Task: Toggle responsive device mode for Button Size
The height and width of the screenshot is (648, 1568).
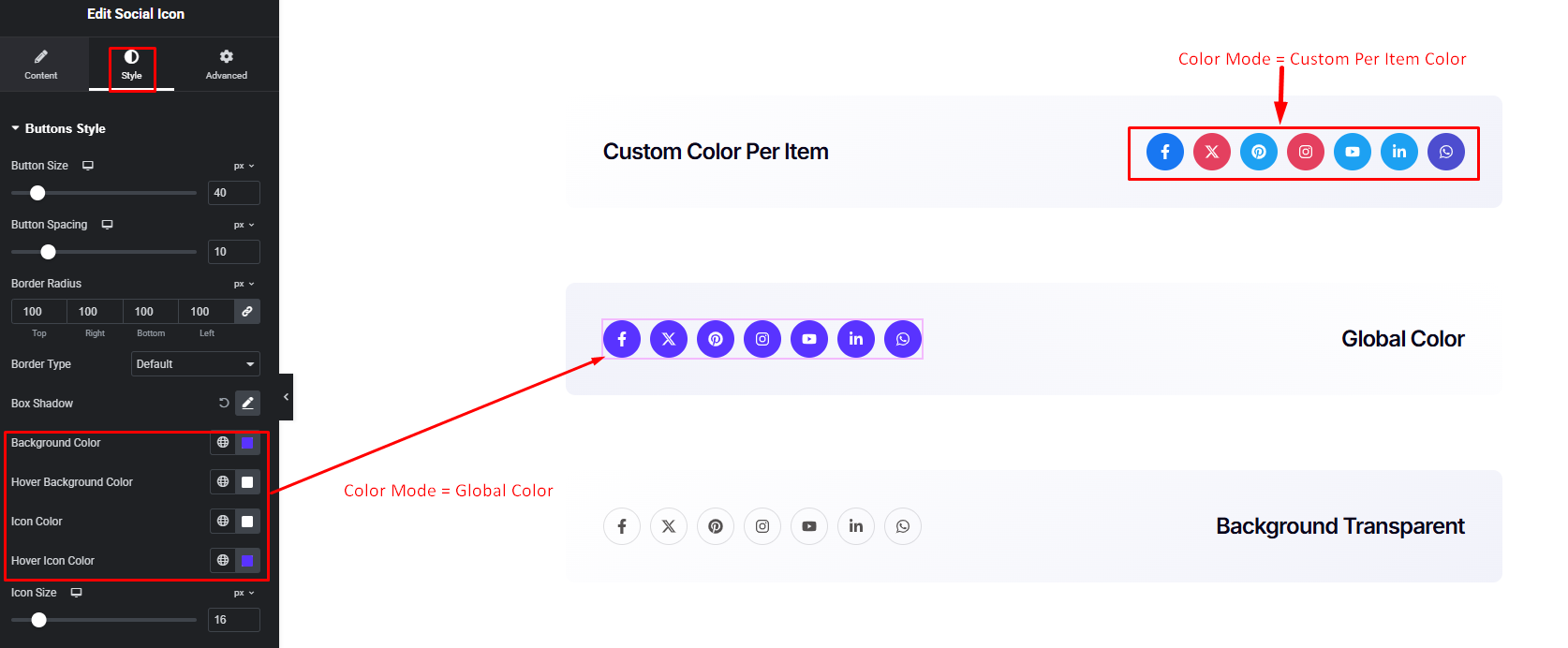Action: point(88,166)
